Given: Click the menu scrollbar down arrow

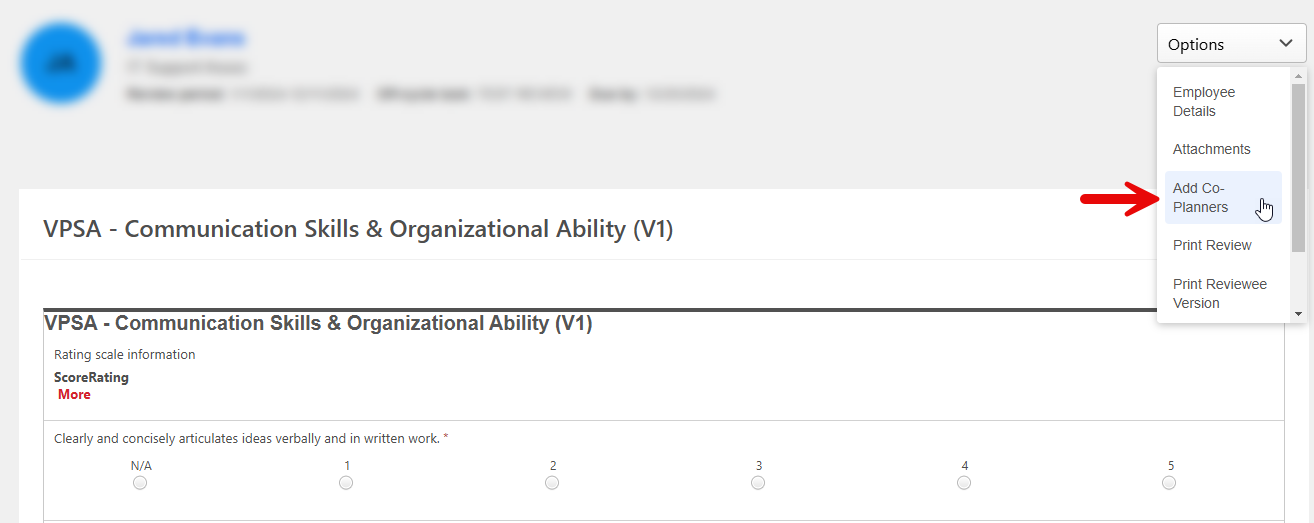Looking at the screenshot, I should [1298, 314].
